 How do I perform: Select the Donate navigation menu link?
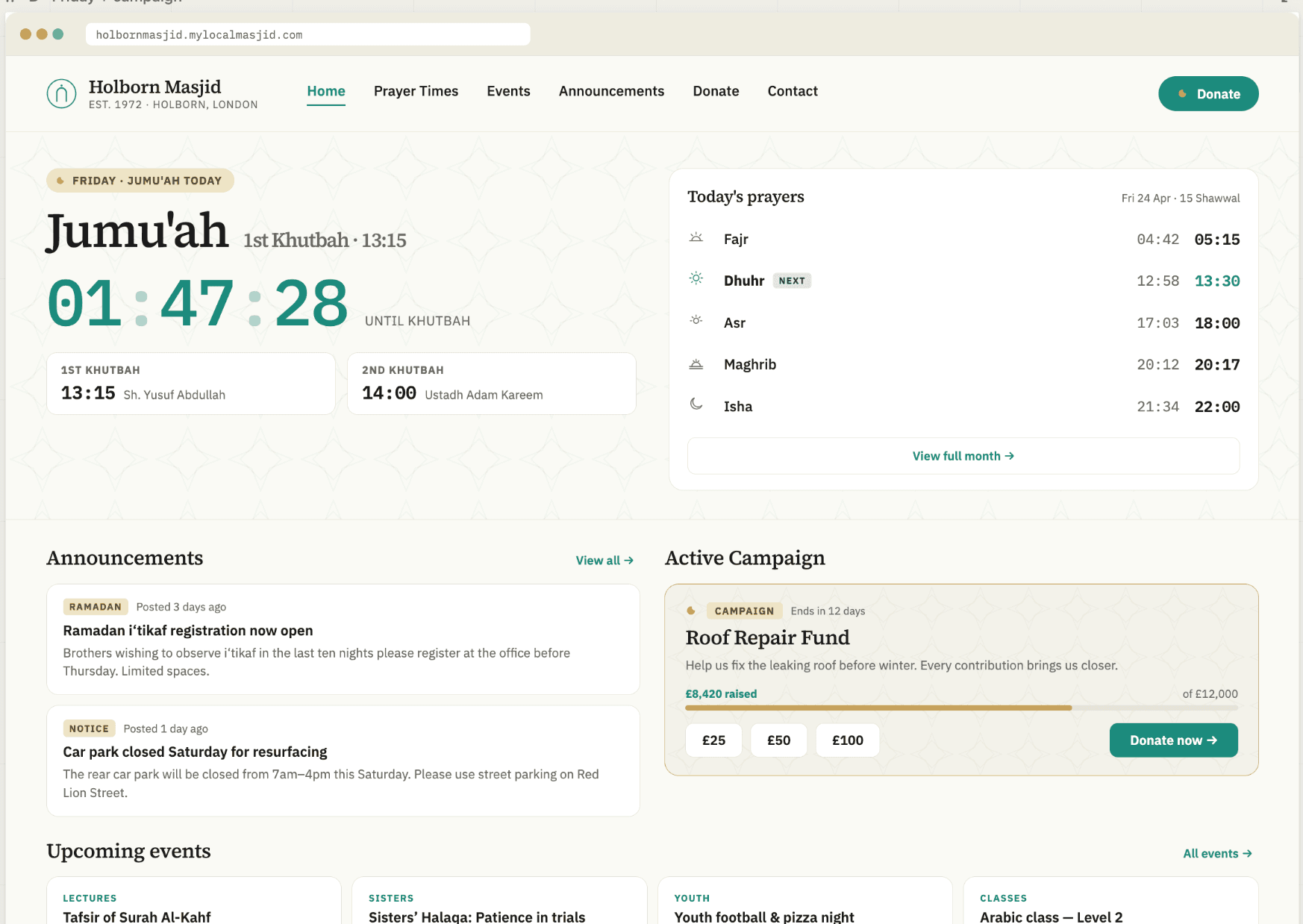(x=716, y=91)
